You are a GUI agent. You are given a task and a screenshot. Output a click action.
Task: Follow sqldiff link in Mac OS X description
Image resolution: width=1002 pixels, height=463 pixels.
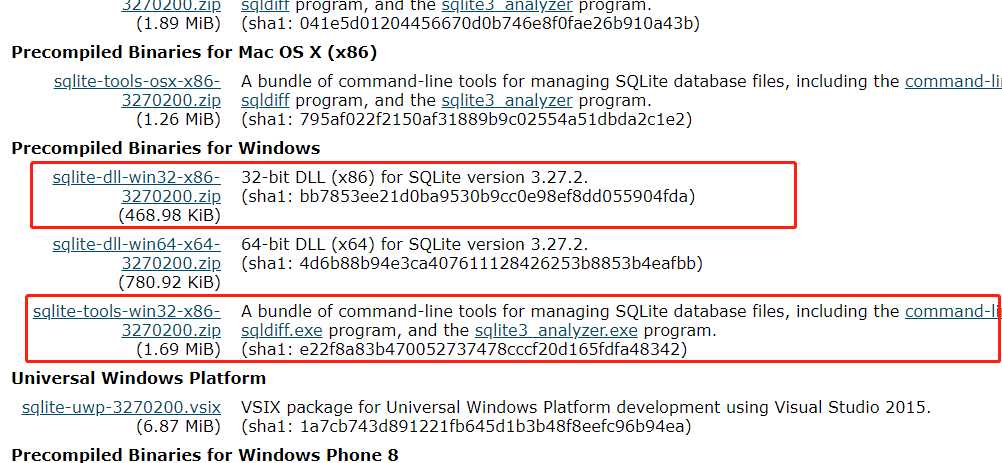(265, 100)
